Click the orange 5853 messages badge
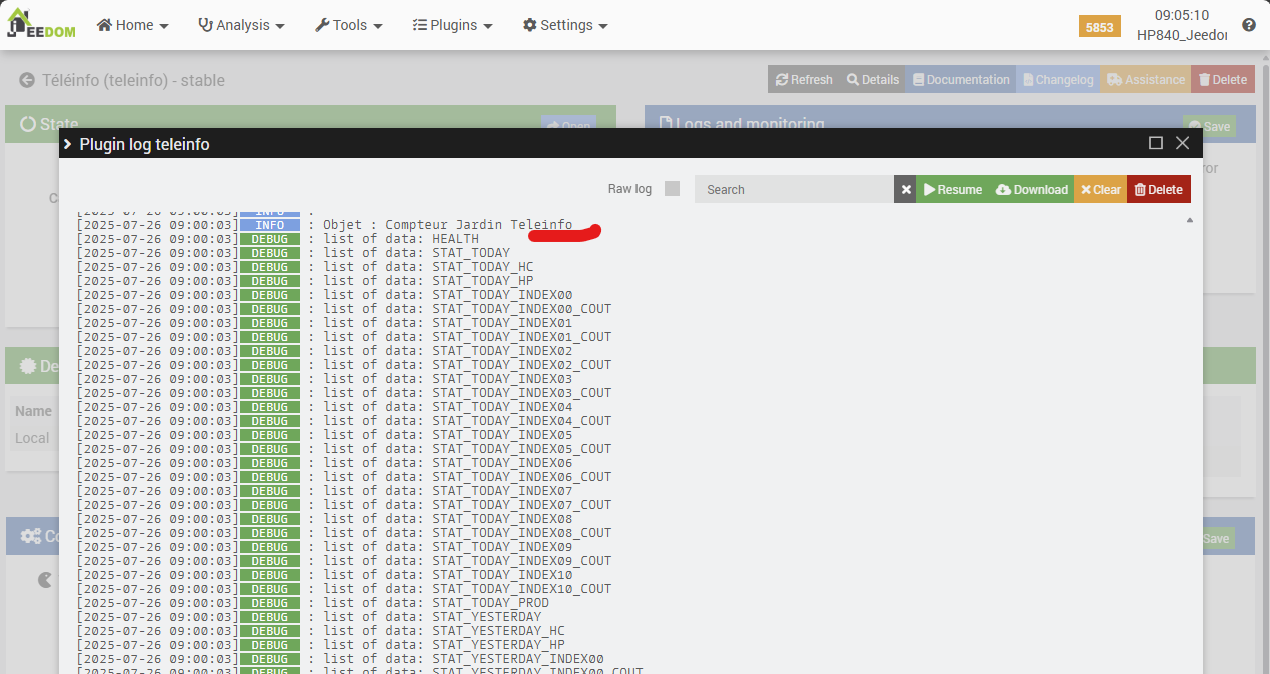 pyautogui.click(x=1099, y=27)
